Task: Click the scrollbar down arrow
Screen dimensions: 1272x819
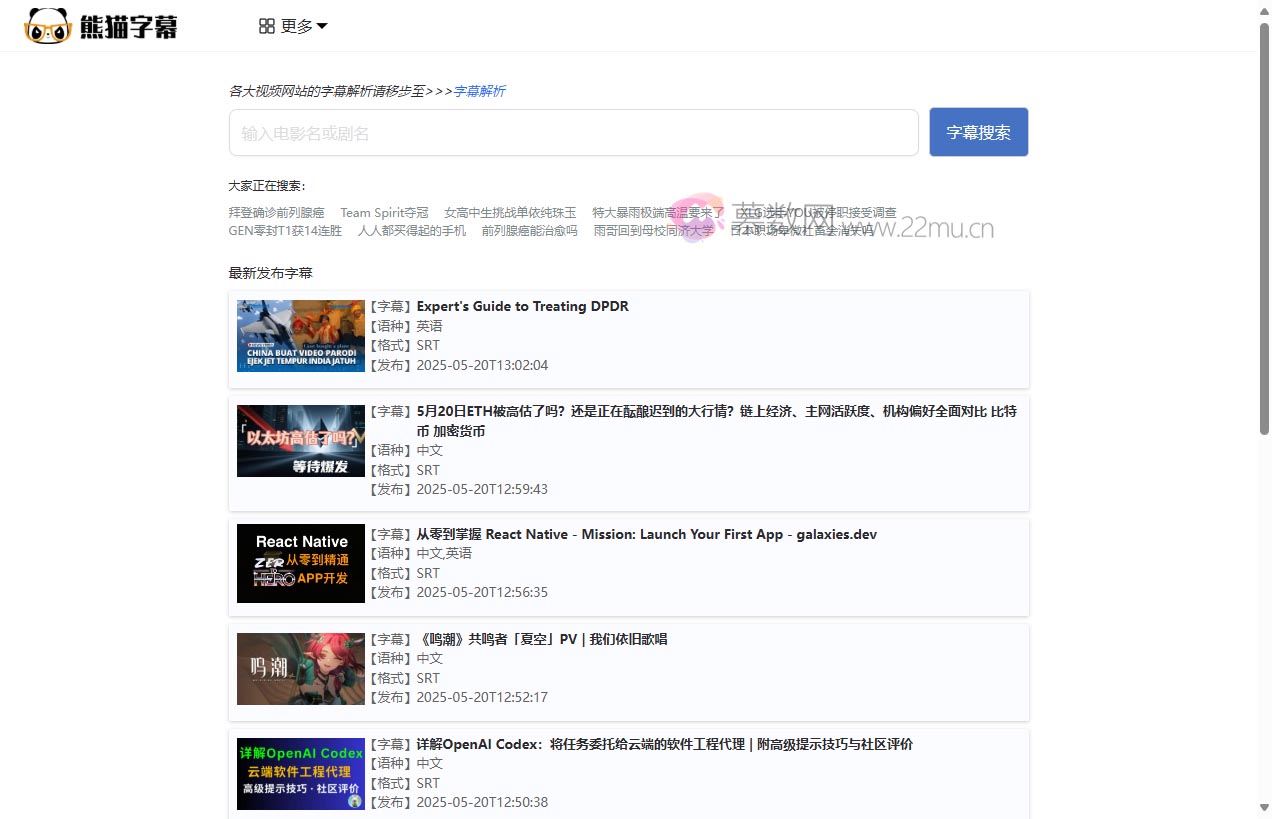Action: click(x=1264, y=808)
